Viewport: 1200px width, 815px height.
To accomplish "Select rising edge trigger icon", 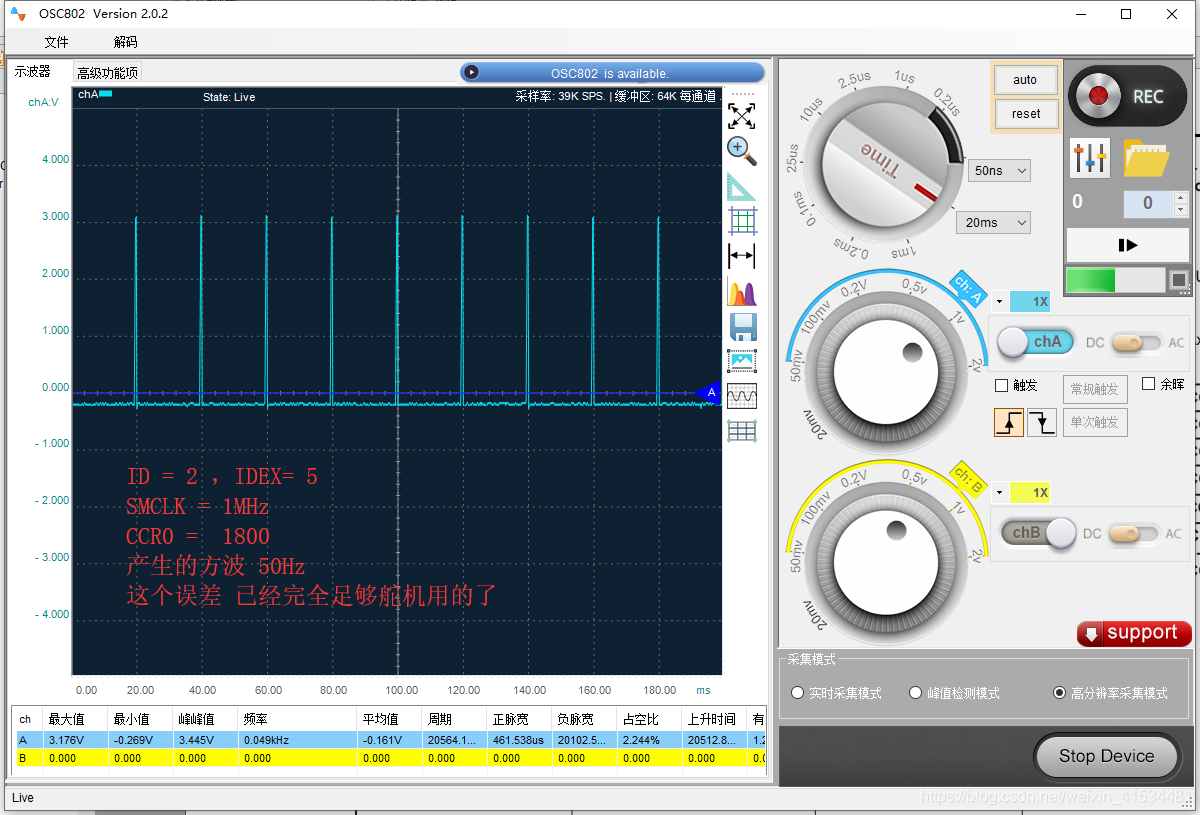I will pos(1008,422).
